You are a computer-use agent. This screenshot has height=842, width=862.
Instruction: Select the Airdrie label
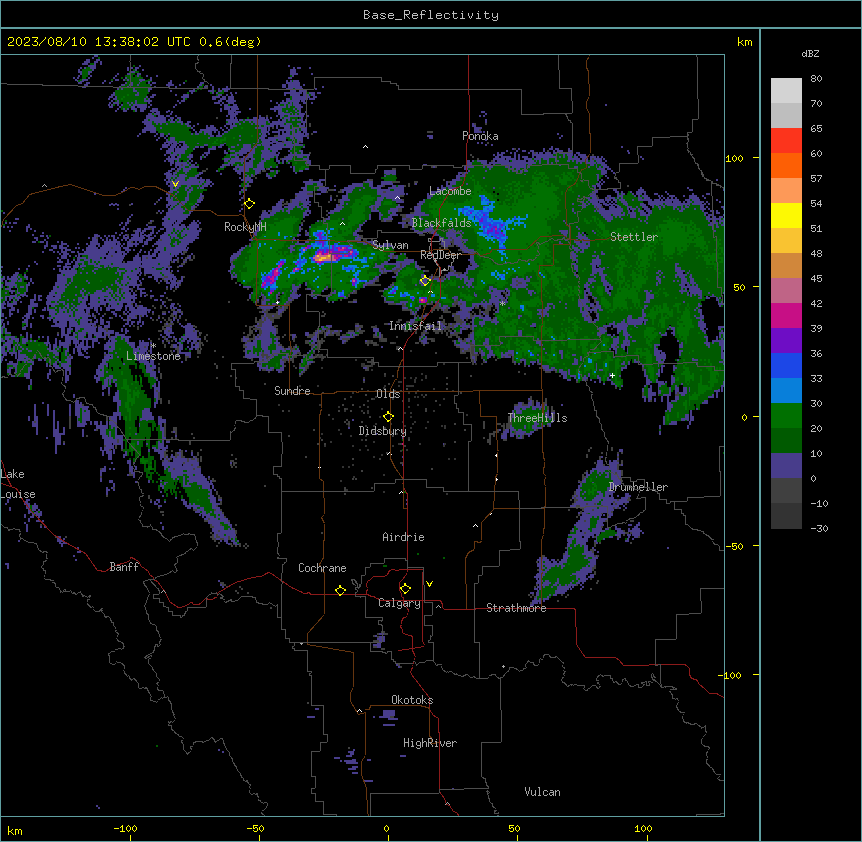[404, 537]
